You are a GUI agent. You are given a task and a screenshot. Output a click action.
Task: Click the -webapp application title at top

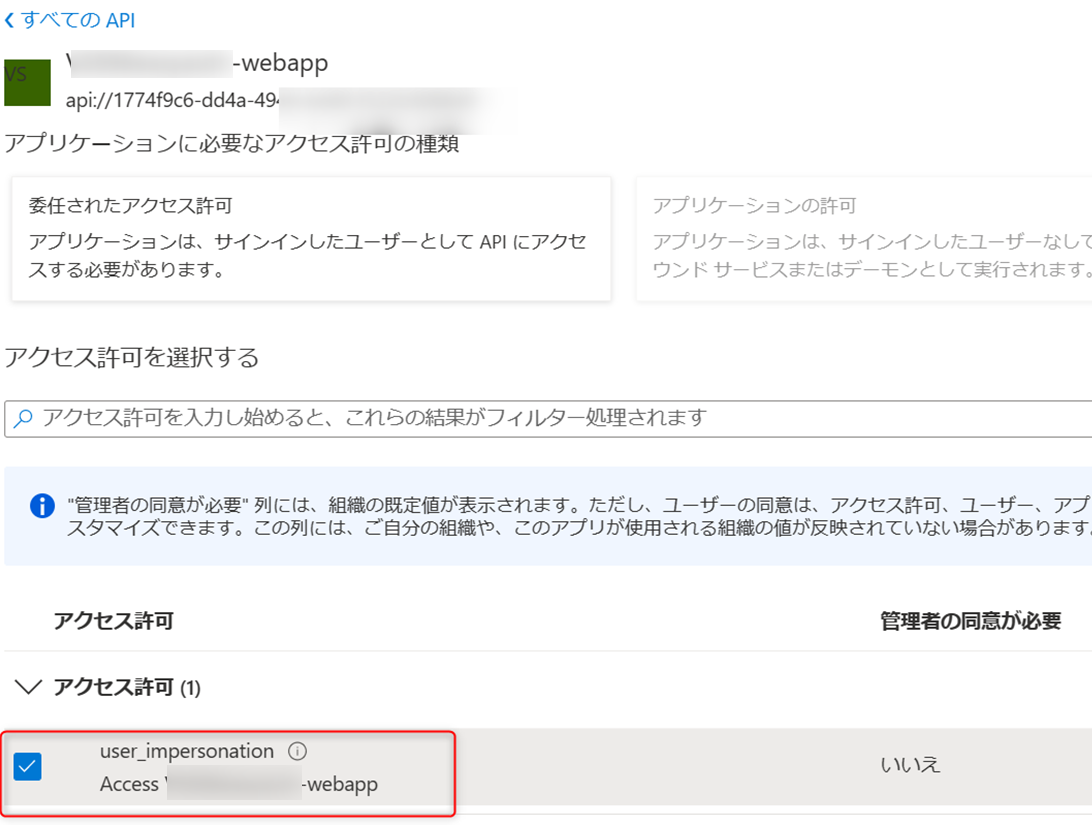click(280, 63)
